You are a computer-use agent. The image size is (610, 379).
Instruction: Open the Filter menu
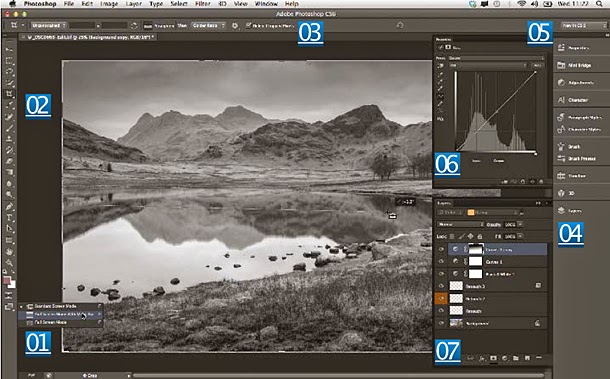coord(202,4)
